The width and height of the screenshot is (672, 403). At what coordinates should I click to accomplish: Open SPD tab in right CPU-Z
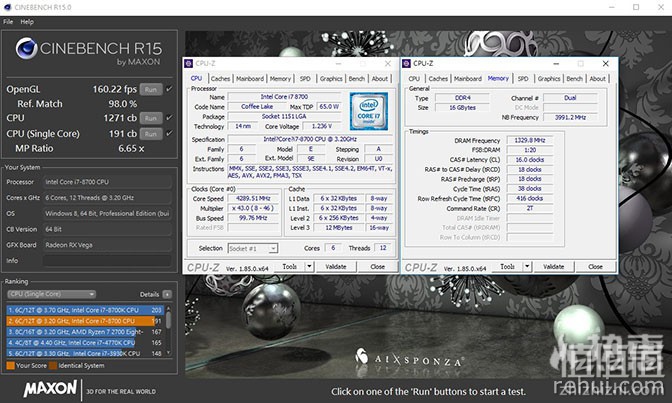(x=523, y=78)
